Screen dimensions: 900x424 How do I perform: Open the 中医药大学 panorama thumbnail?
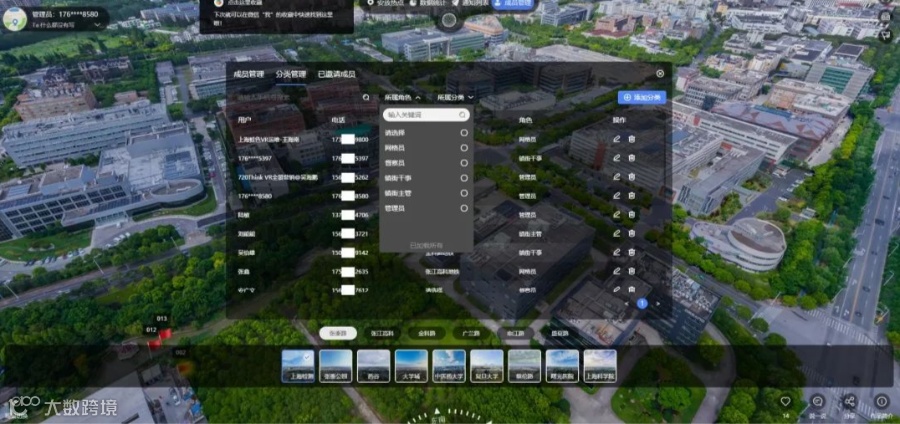pyautogui.click(x=449, y=366)
